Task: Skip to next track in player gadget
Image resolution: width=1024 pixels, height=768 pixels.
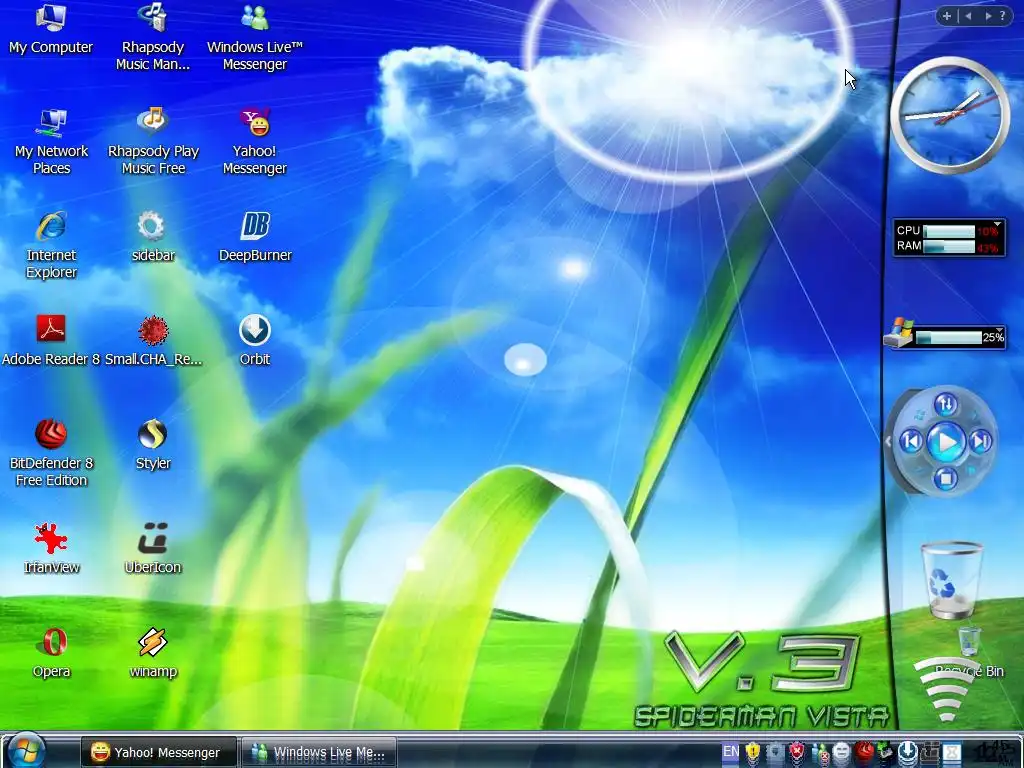Action: pos(980,442)
